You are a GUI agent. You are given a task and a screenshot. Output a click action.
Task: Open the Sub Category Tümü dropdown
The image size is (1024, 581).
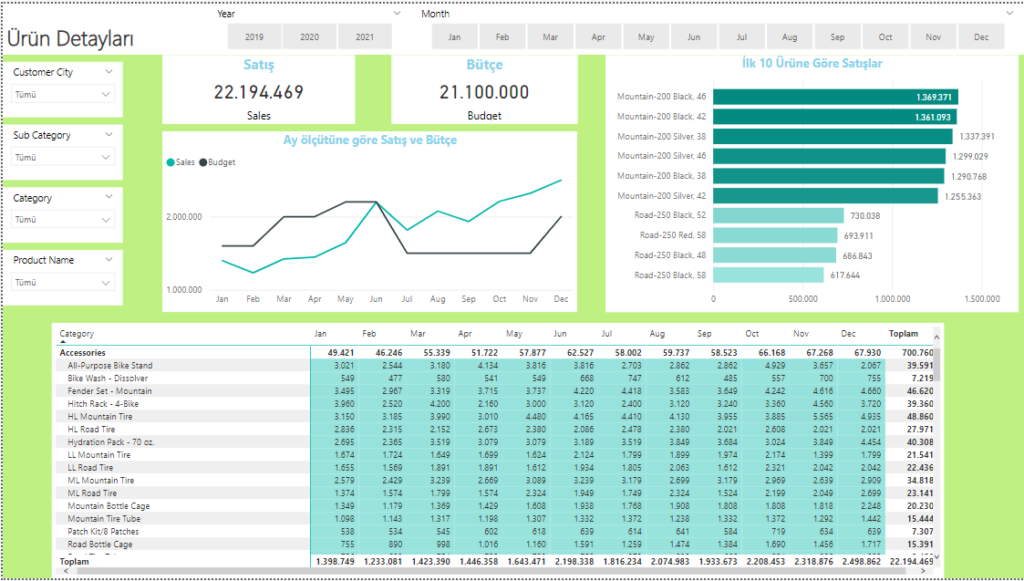coord(63,158)
